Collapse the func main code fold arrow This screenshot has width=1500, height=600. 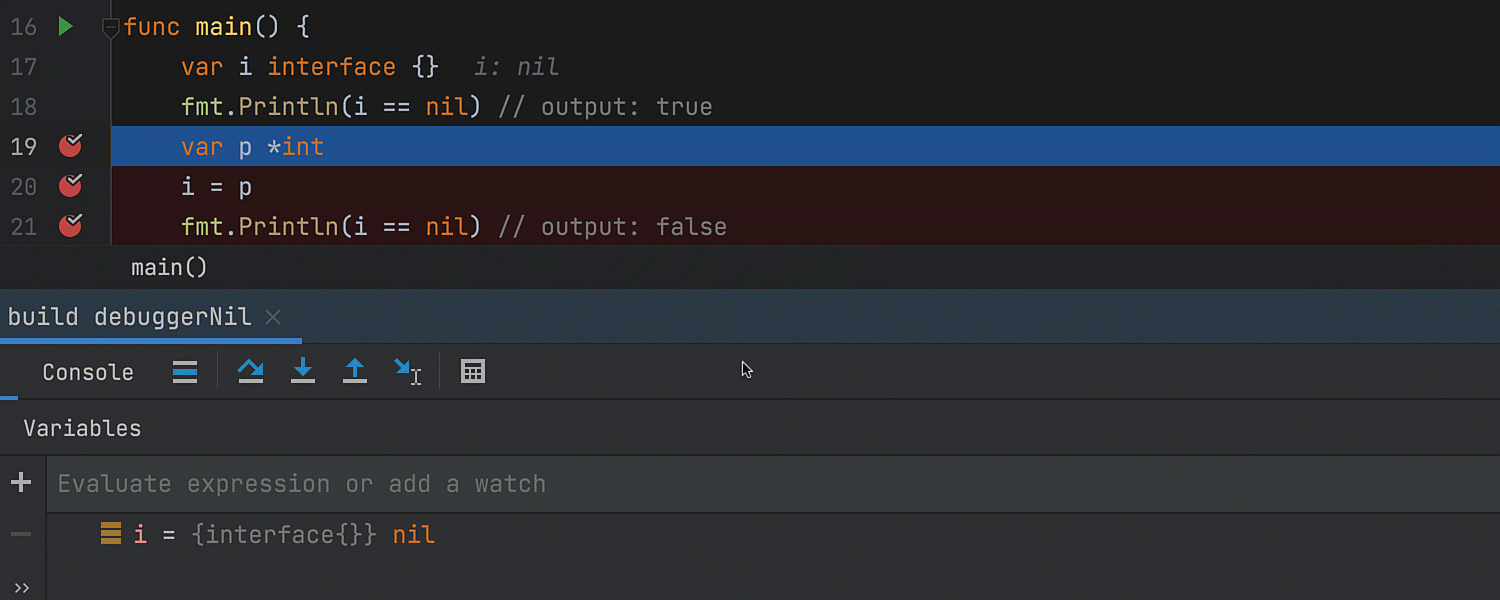tap(111, 28)
